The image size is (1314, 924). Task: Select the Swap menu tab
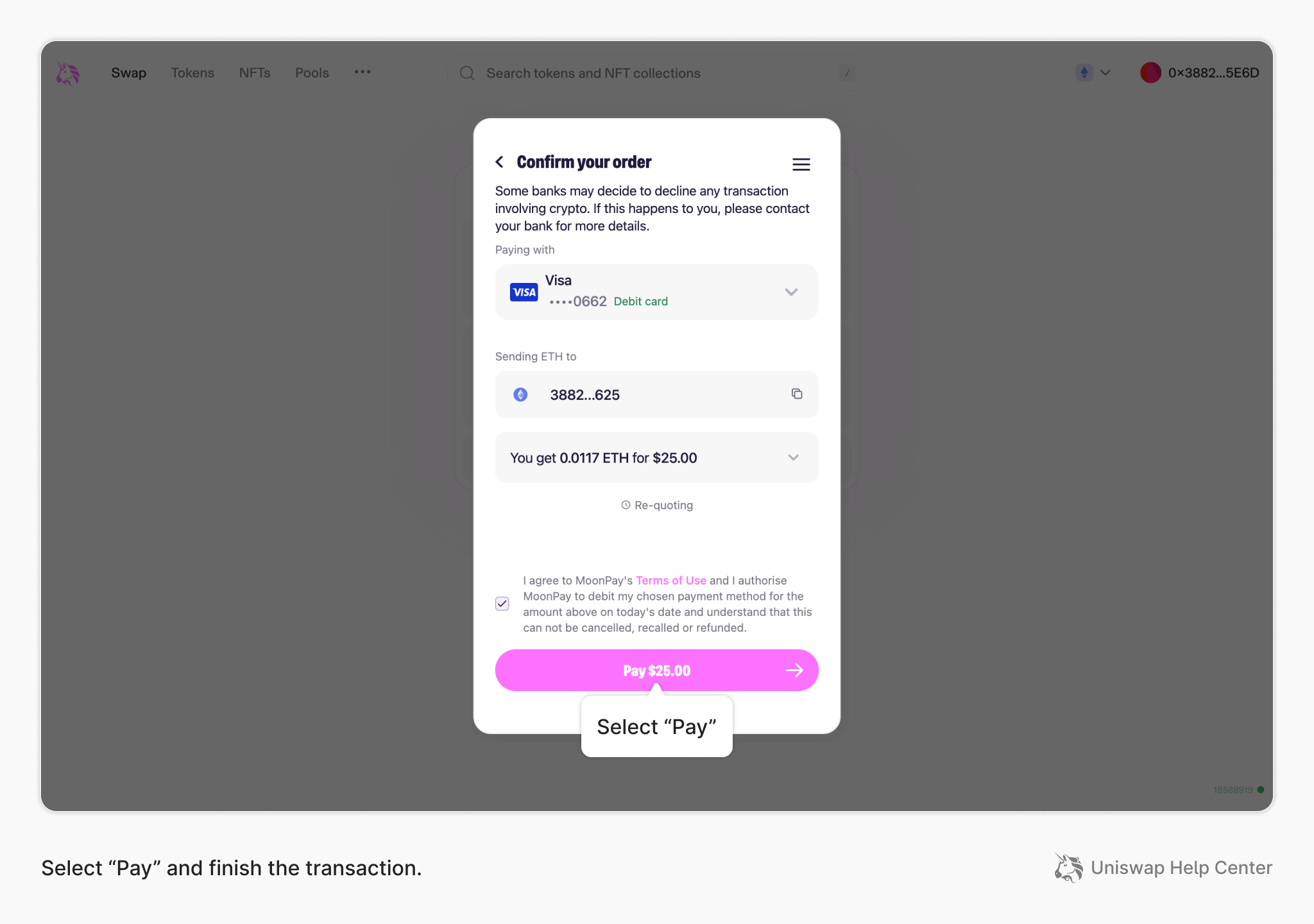click(x=128, y=72)
